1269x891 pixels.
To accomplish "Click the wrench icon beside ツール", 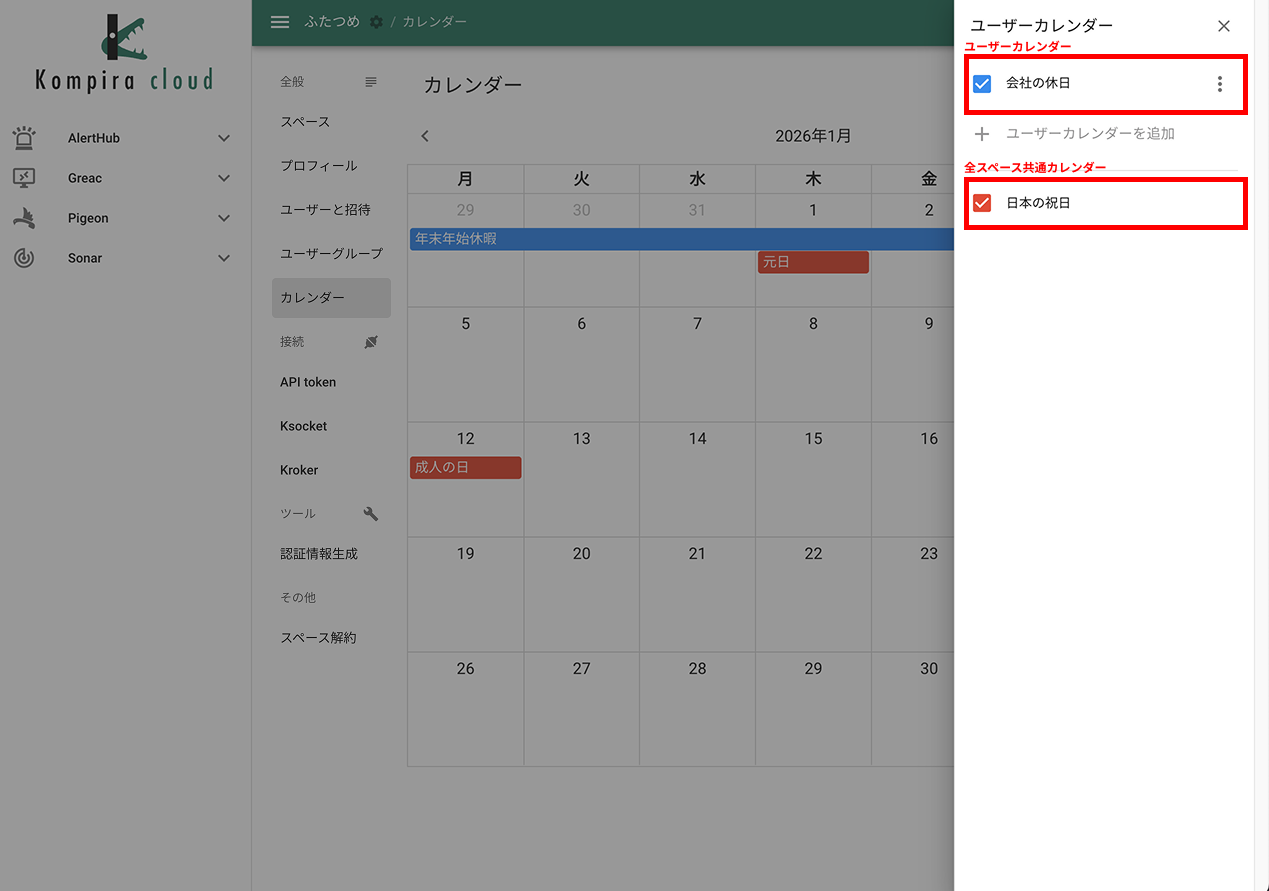I will coord(370,513).
